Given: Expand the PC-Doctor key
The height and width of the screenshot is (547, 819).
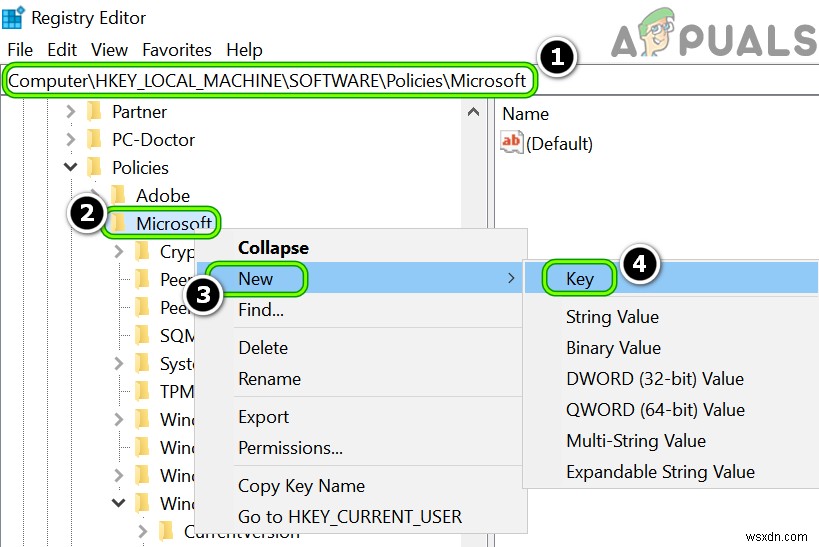Looking at the screenshot, I should pos(71,139).
